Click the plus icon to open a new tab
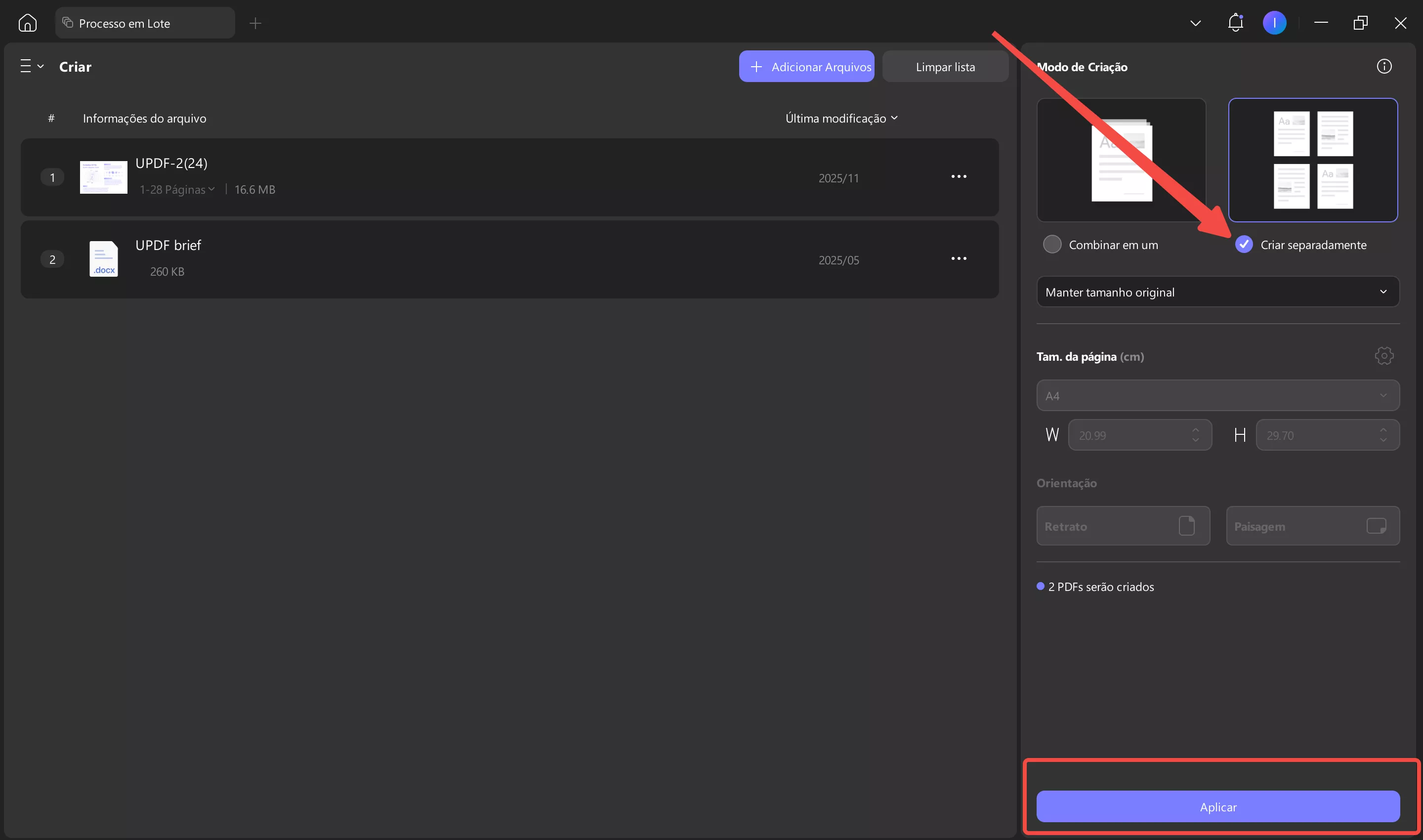This screenshot has width=1423, height=840. point(256,23)
